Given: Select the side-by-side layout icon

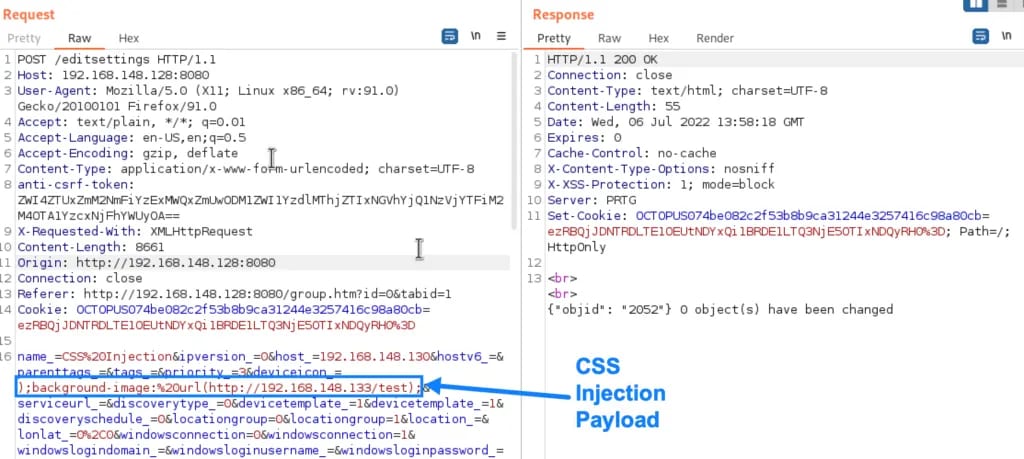Looking at the screenshot, I should point(976,4).
